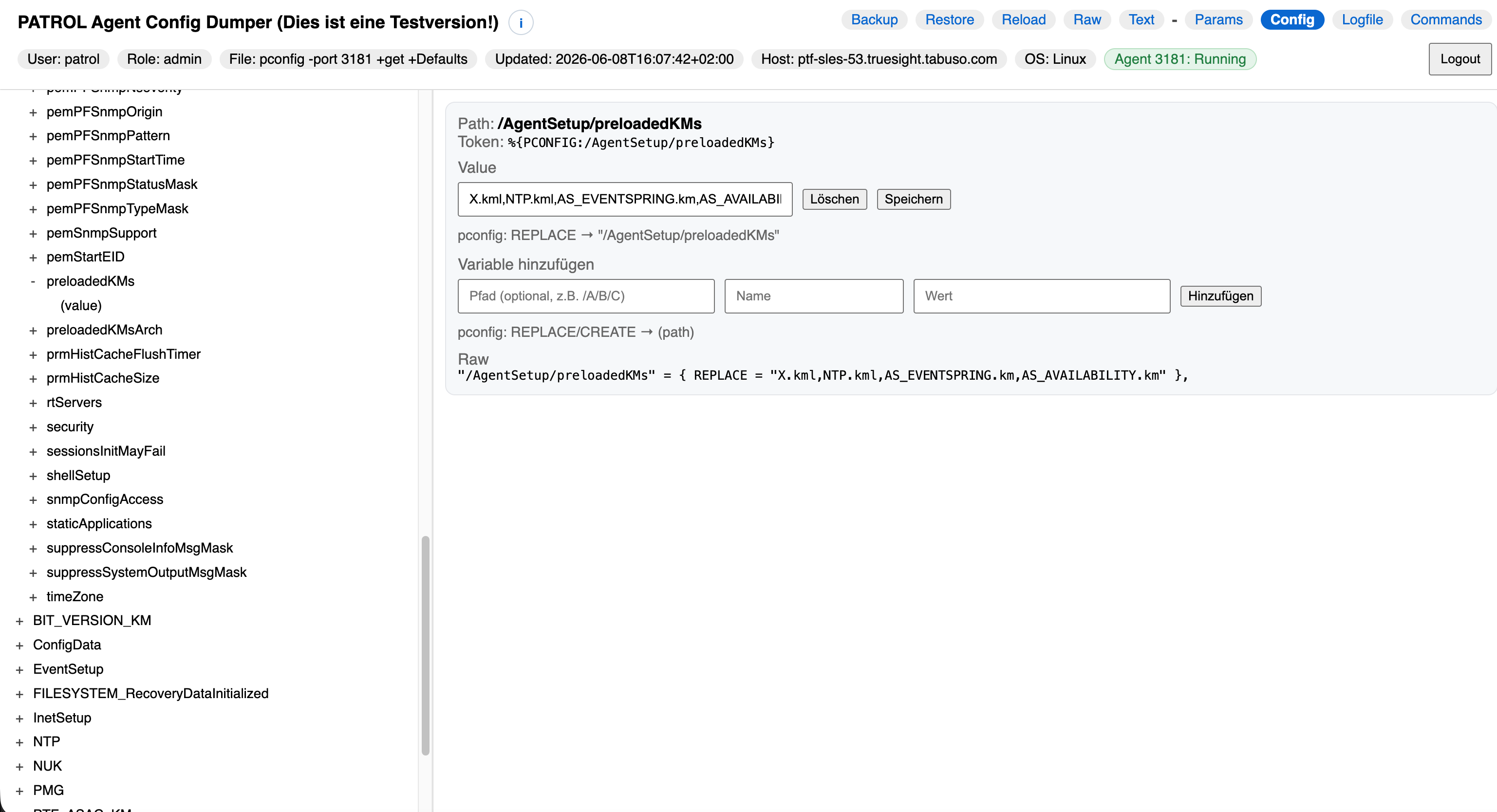The image size is (1497, 812).
Task: Expand the sessionsInitMayFail node
Action: pyautogui.click(x=33, y=452)
